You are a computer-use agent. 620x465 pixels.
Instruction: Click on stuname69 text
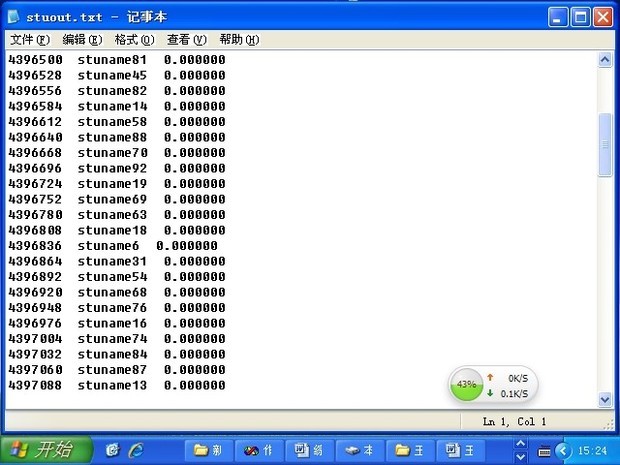tap(112, 199)
